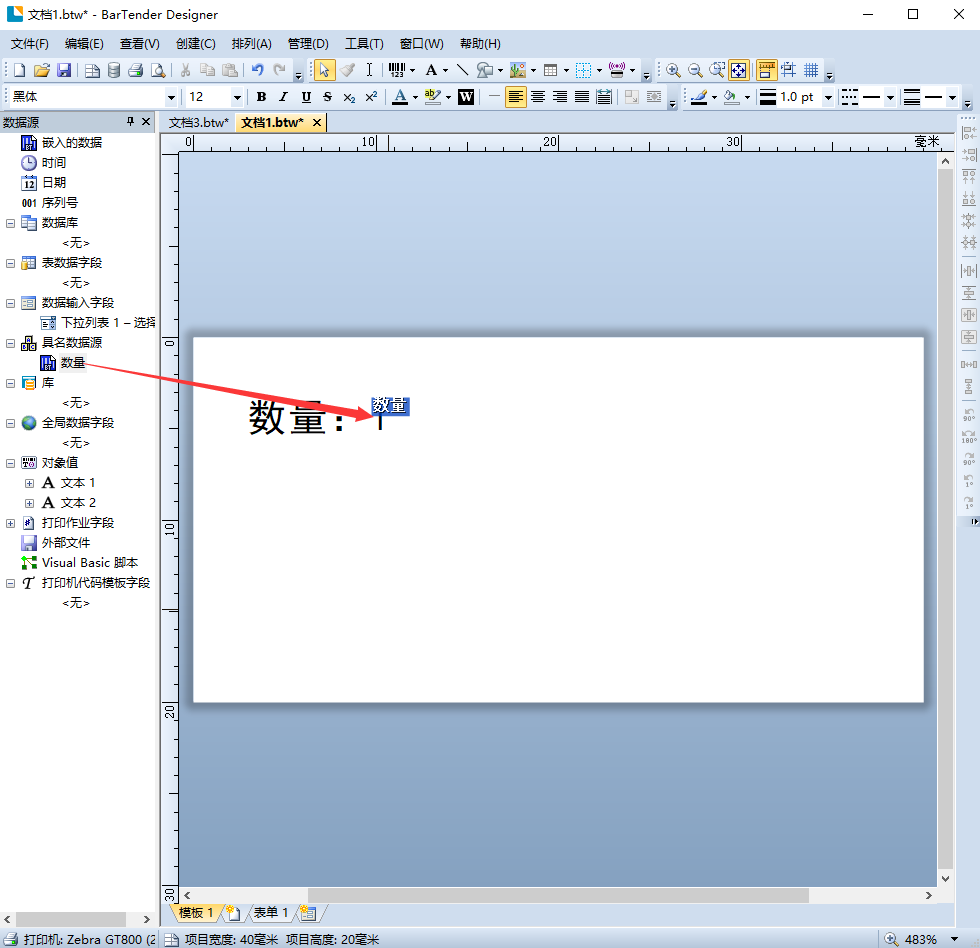Open the font name dropdown
The height and width of the screenshot is (948, 980).
(171, 97)
